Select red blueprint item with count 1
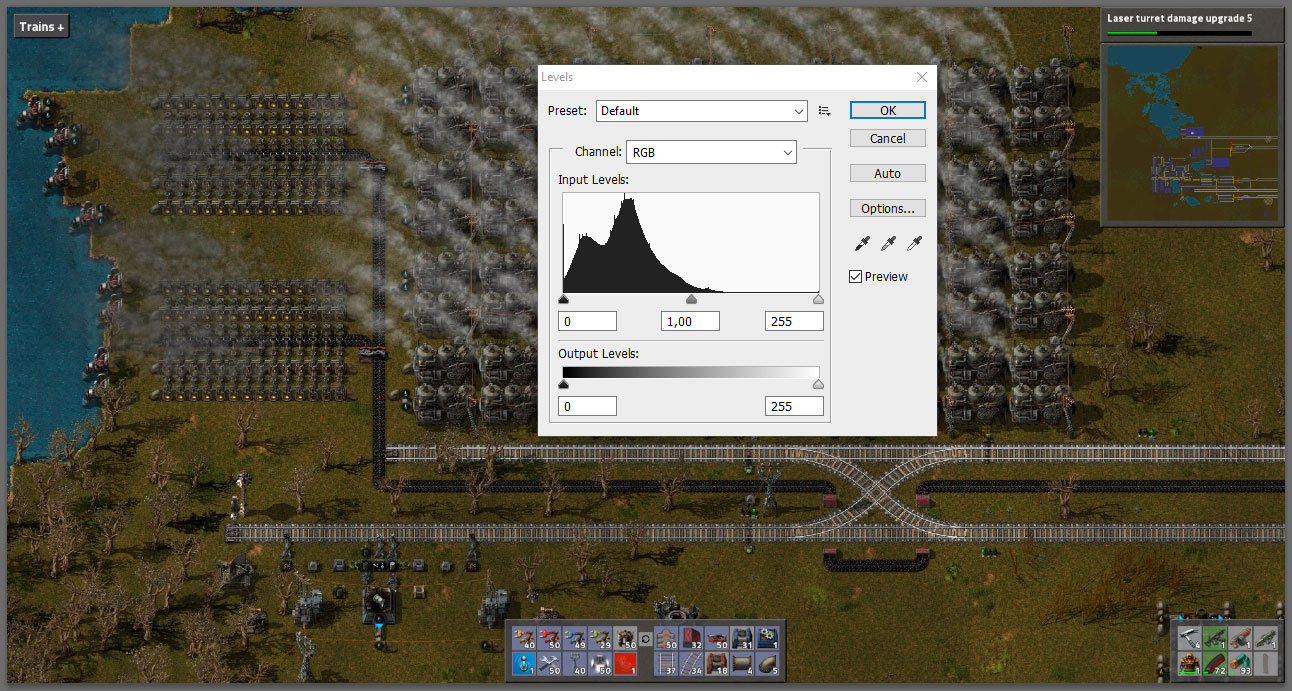 click(625, 663)
